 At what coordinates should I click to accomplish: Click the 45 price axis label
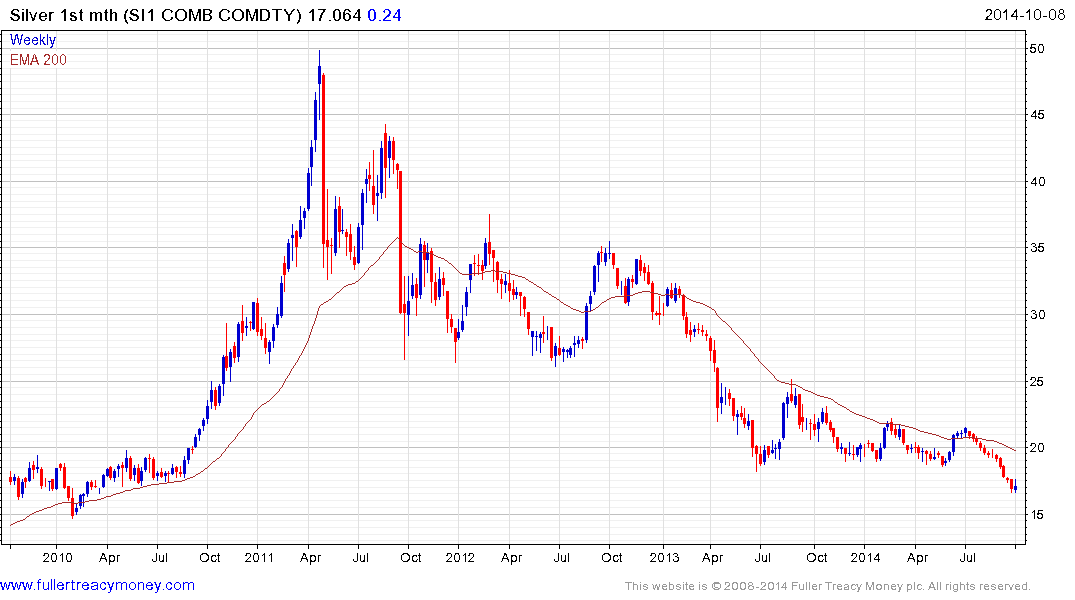1037,115
